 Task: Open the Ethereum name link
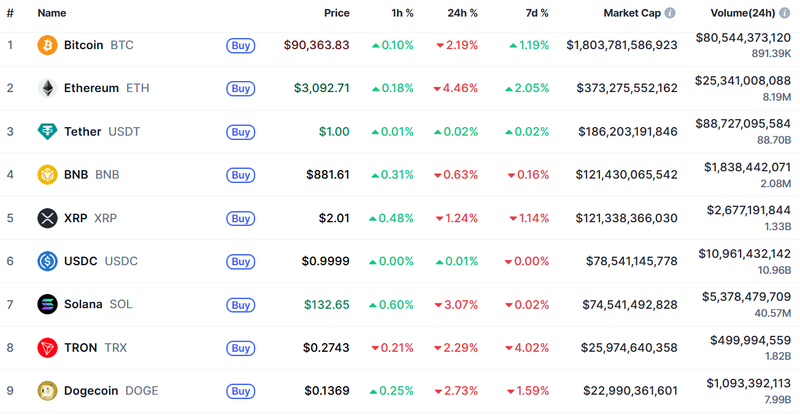(91, 88)
